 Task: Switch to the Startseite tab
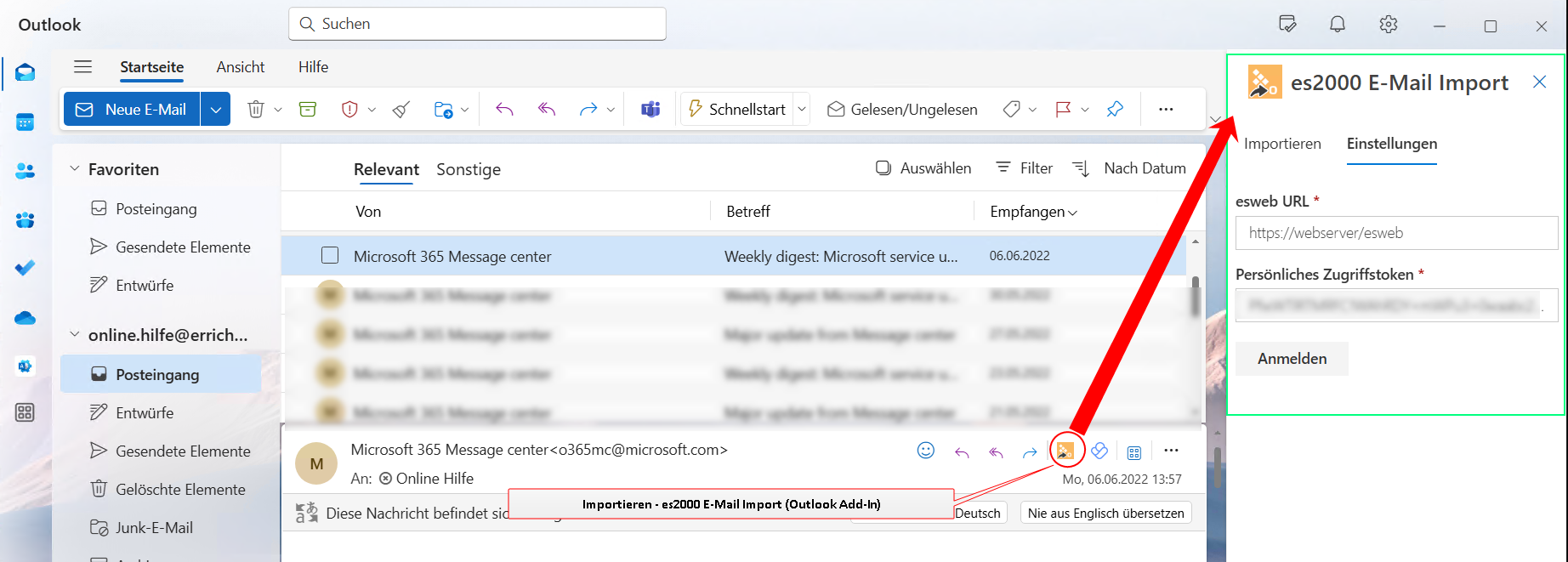coord(151,67)
